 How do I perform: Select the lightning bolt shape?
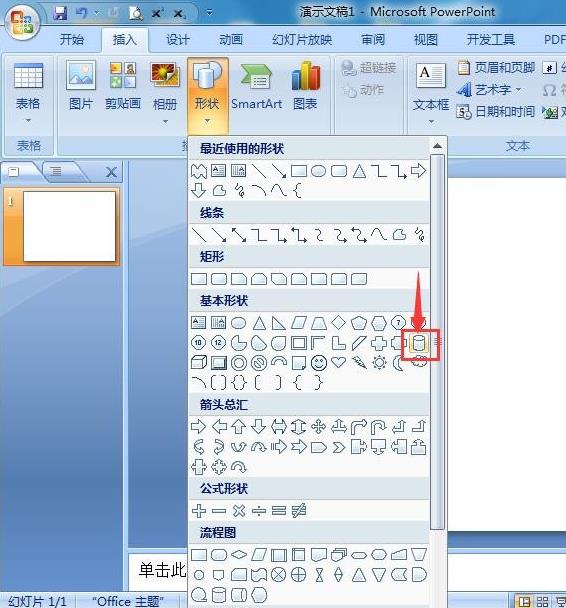[x=359, y=363]
